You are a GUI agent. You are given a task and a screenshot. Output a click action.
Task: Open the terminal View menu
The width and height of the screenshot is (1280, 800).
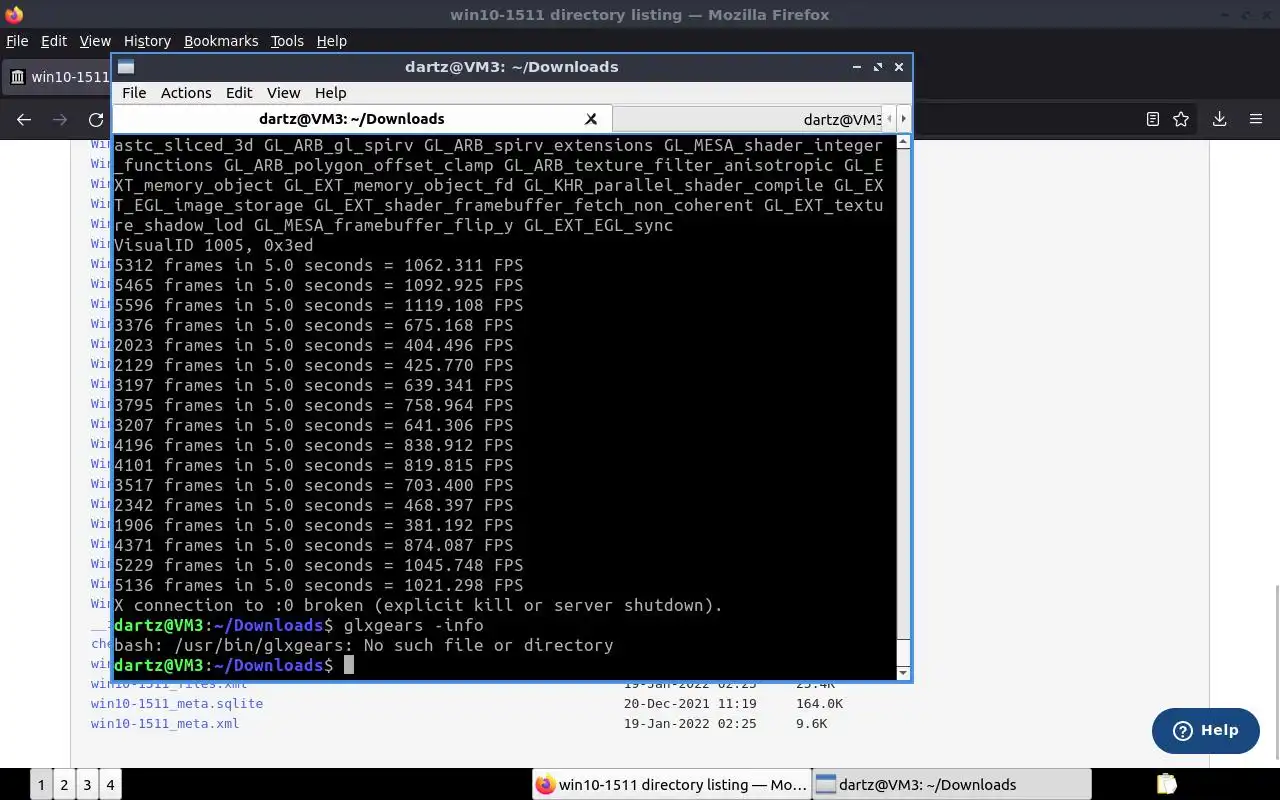(283, 92)
